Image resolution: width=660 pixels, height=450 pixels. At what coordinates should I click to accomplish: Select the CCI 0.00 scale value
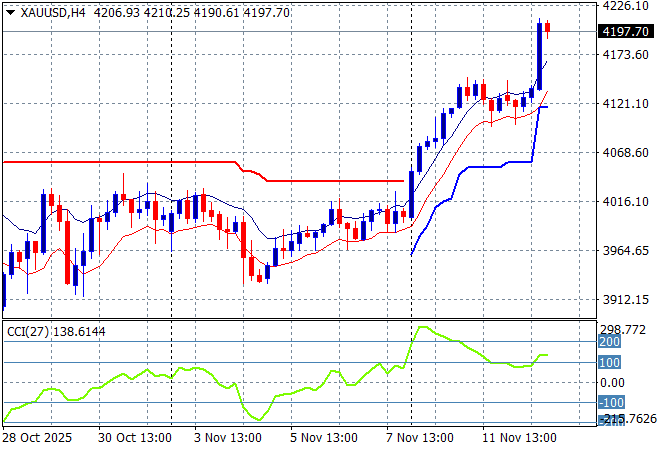coord(612,383)
